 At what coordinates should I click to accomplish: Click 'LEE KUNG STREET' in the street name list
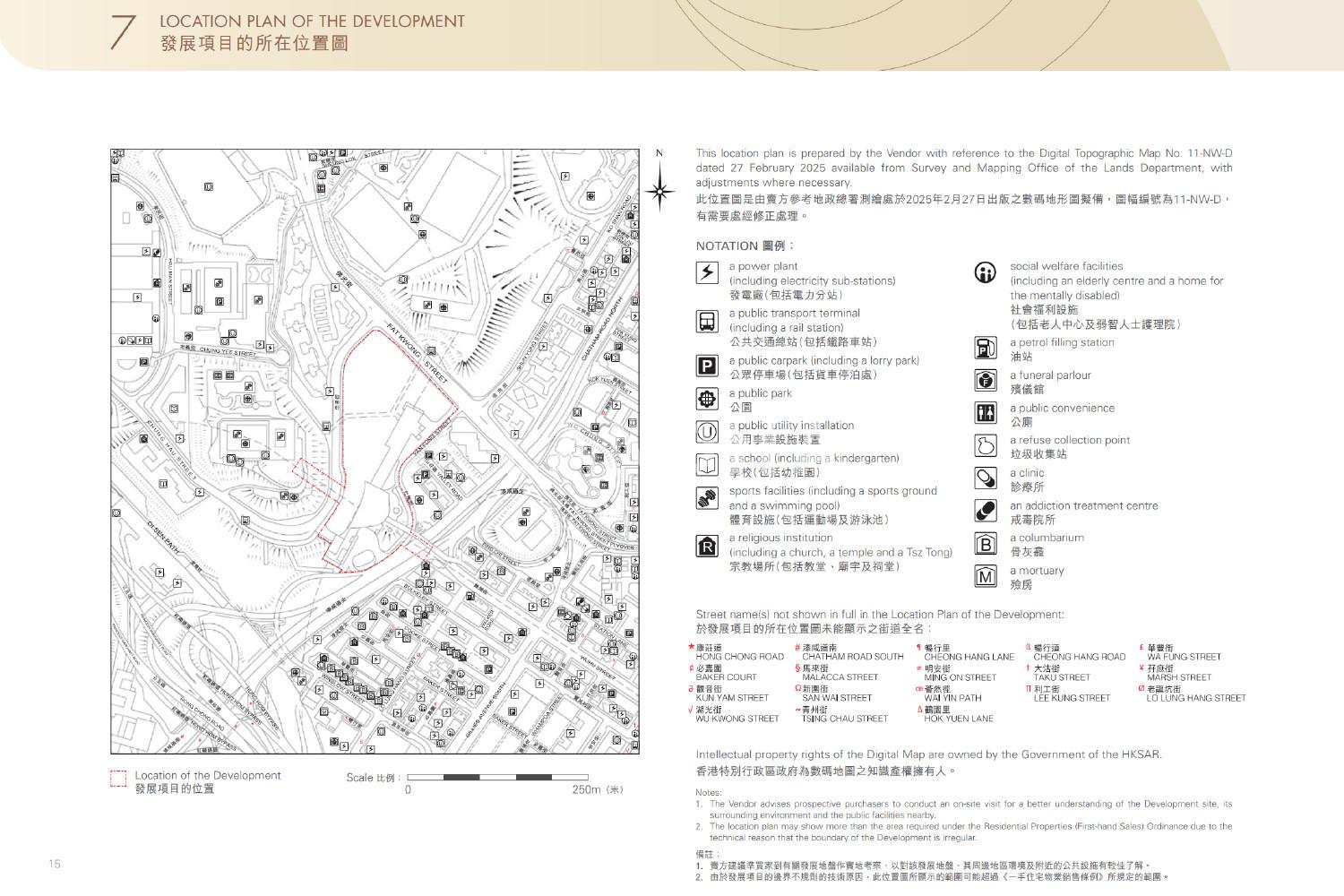click(x=1072, y=698)
